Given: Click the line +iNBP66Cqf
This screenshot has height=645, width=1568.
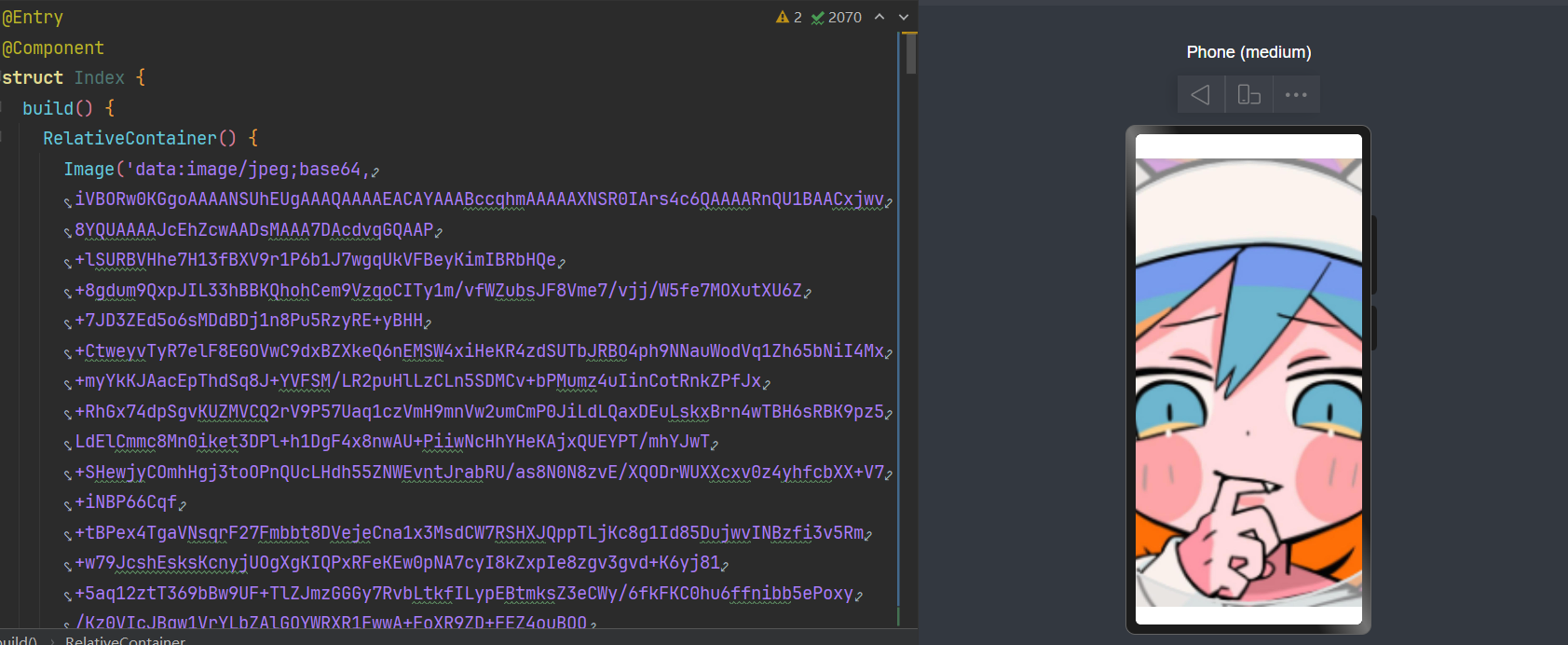Looking at the screenshot, I should coord(126,501).
